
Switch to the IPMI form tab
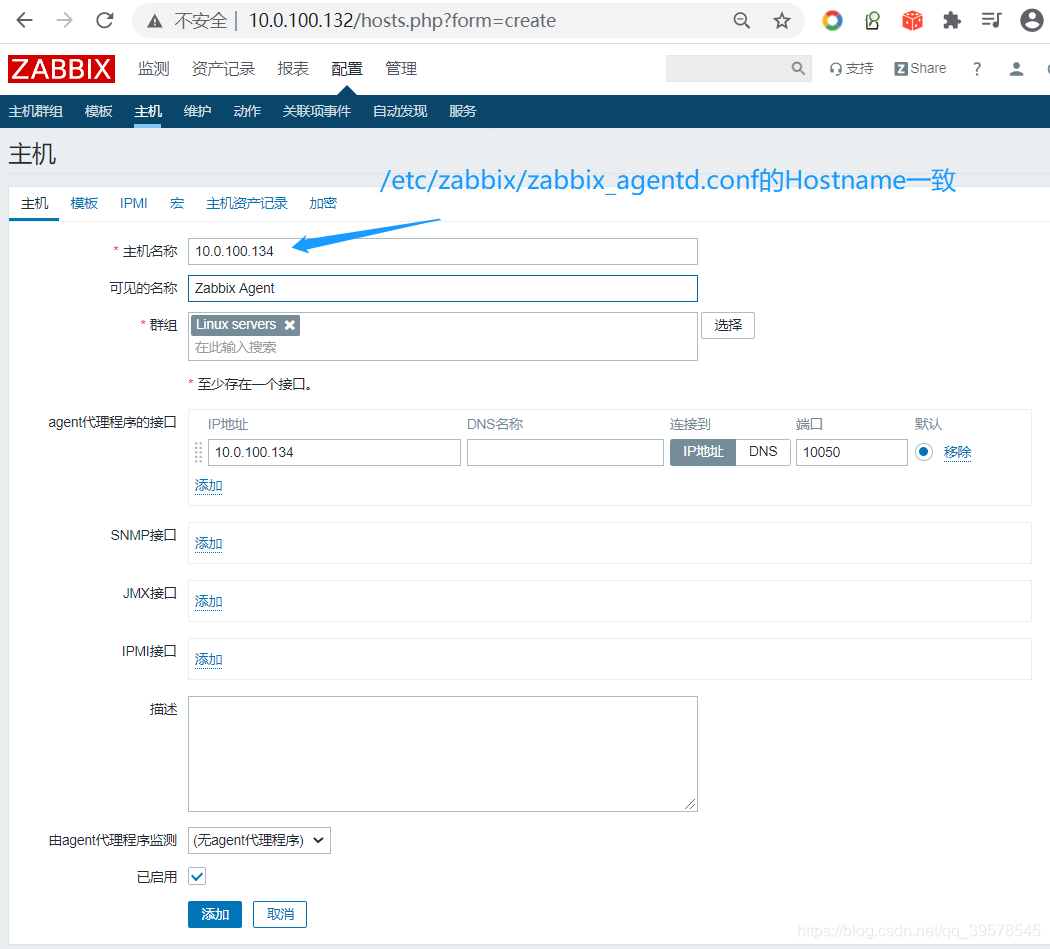click(133, 203)
